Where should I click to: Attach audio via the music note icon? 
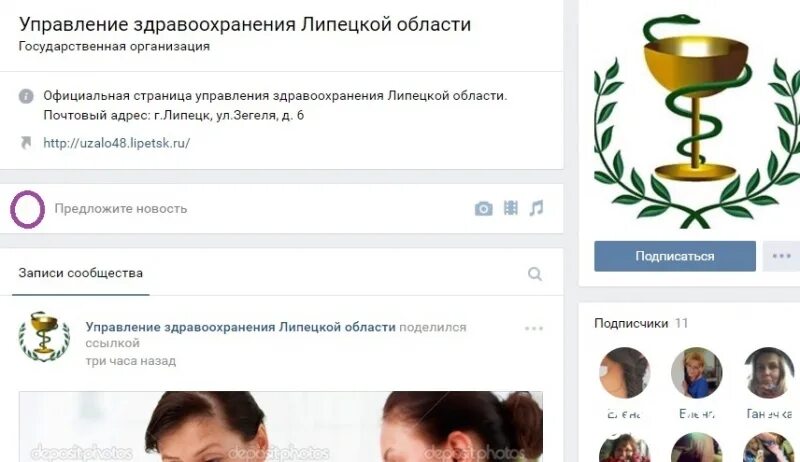pos(536,208)
